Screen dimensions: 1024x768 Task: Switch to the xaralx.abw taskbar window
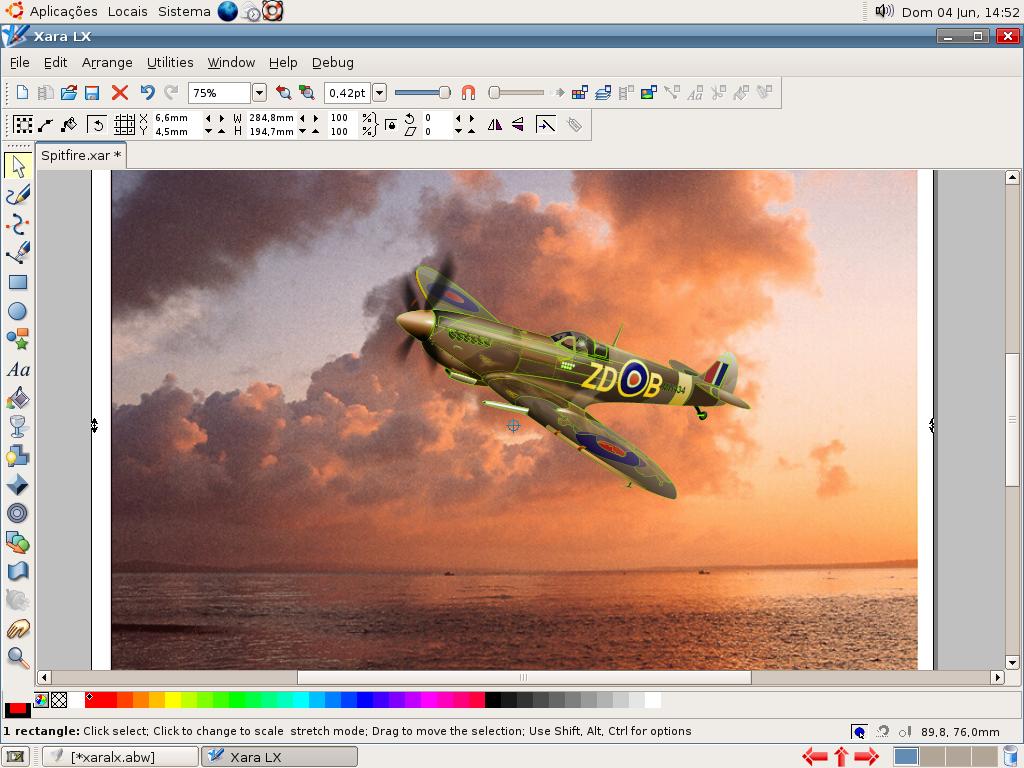tap(120, 757)
